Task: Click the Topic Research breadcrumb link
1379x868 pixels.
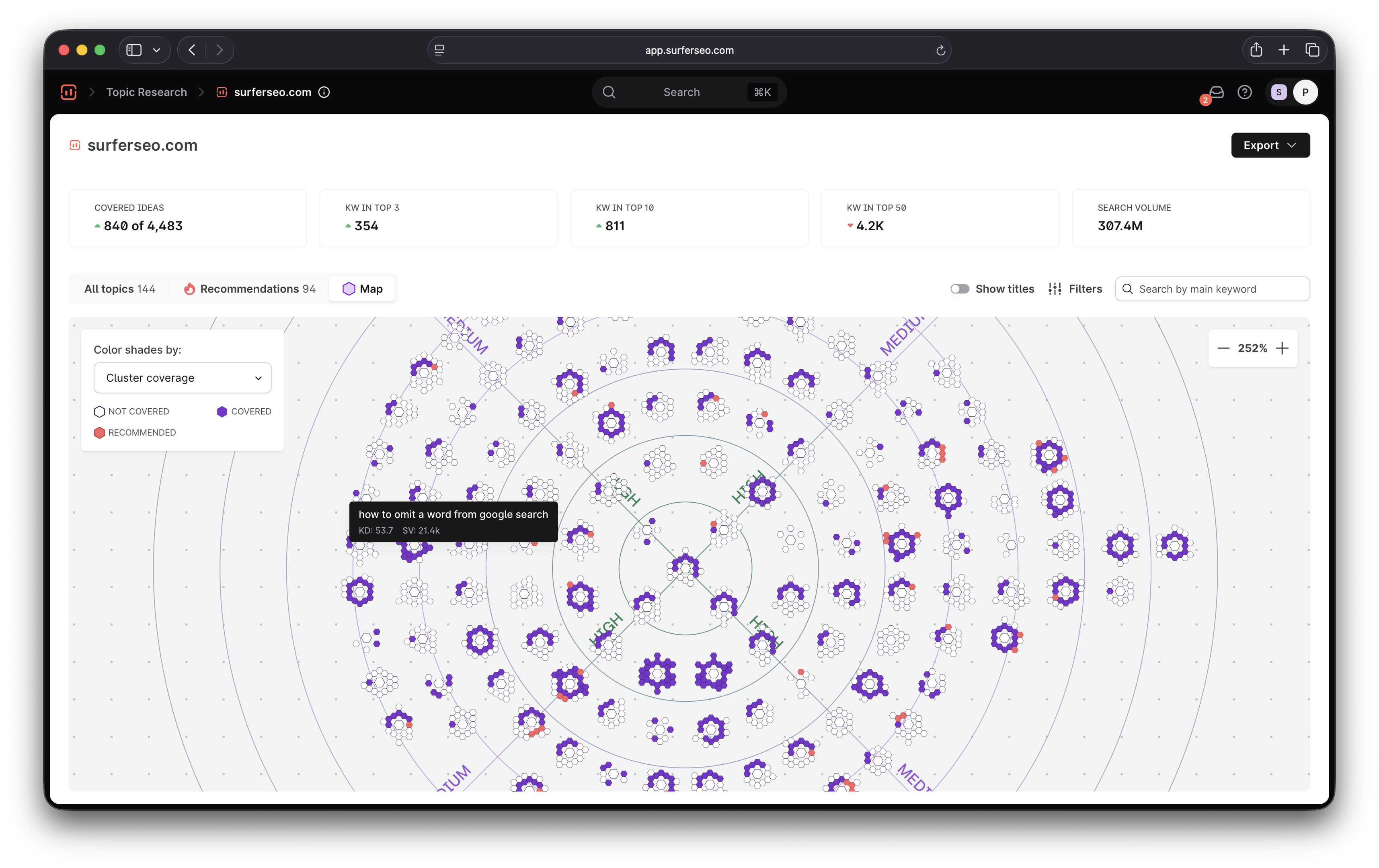Action: click(x=147, y=92)
